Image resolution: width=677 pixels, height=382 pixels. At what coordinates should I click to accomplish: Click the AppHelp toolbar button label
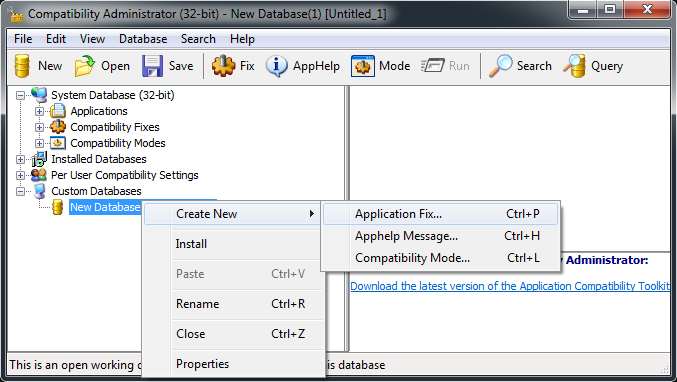pos(316,66)
